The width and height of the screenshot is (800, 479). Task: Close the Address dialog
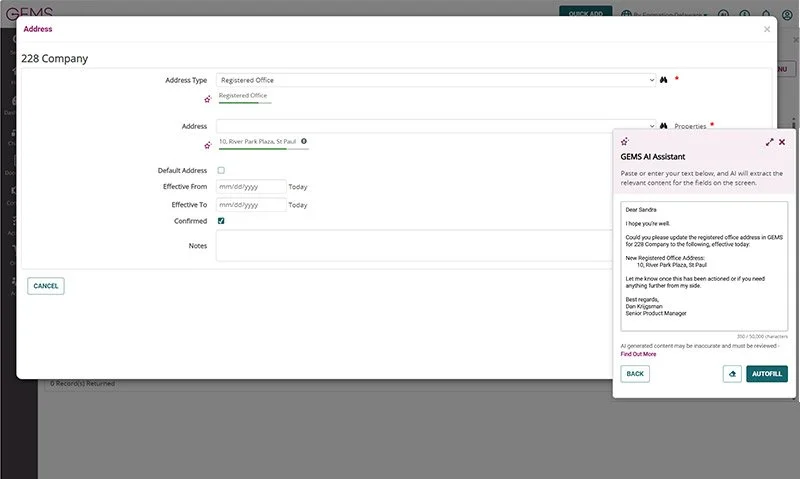click(767, 30)
